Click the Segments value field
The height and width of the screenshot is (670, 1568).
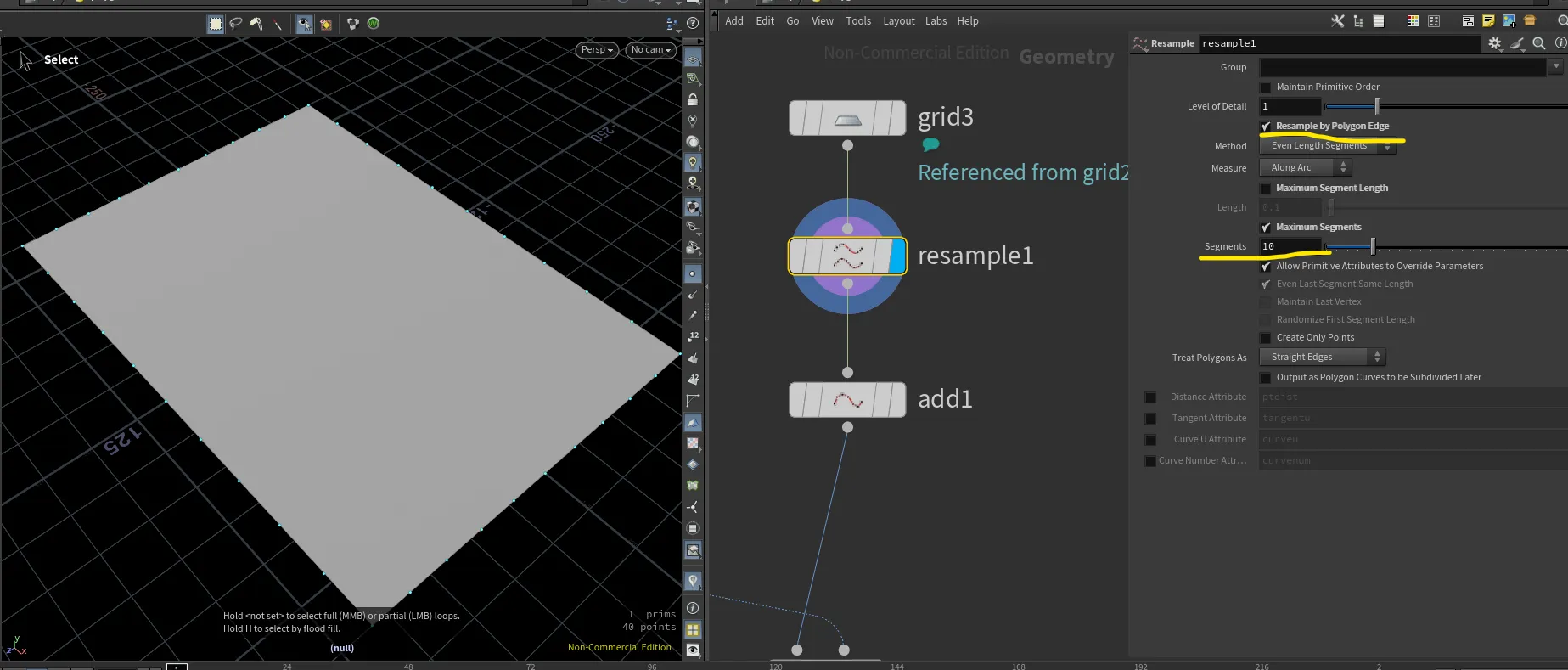click(x=1290, y=247)
